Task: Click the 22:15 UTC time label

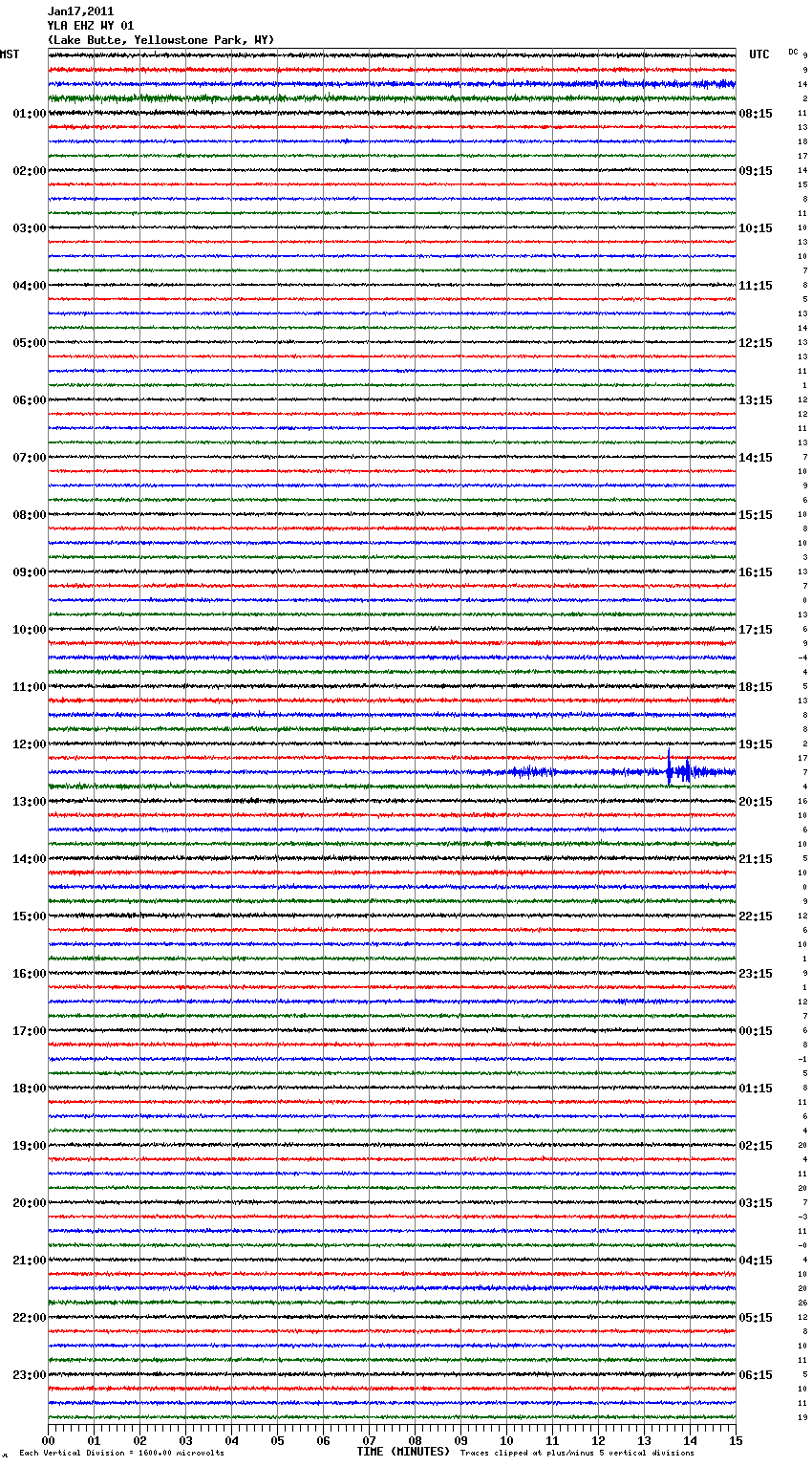Action: click(x=756, y=916)
